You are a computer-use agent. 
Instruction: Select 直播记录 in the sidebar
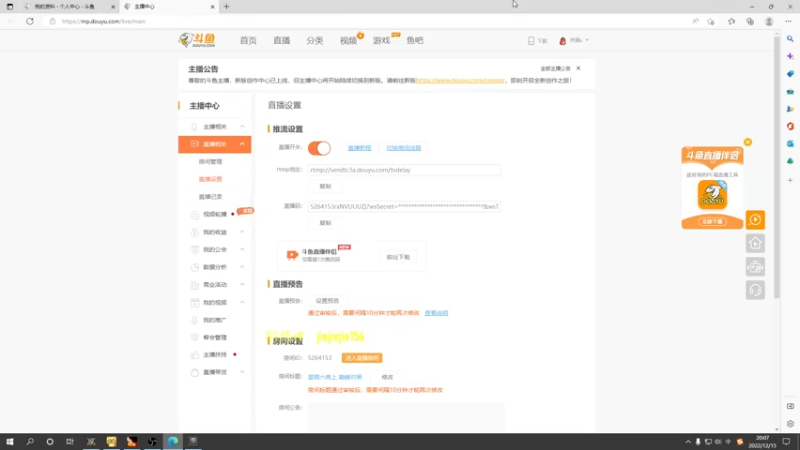pyautogui.click(x=210, y=196)
